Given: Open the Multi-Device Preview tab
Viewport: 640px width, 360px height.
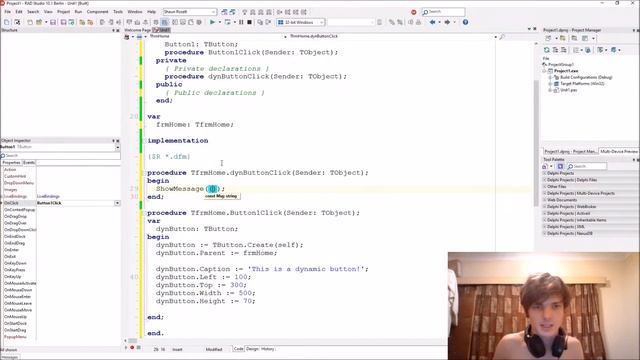Looking at the screenshot, I should 618,151.
